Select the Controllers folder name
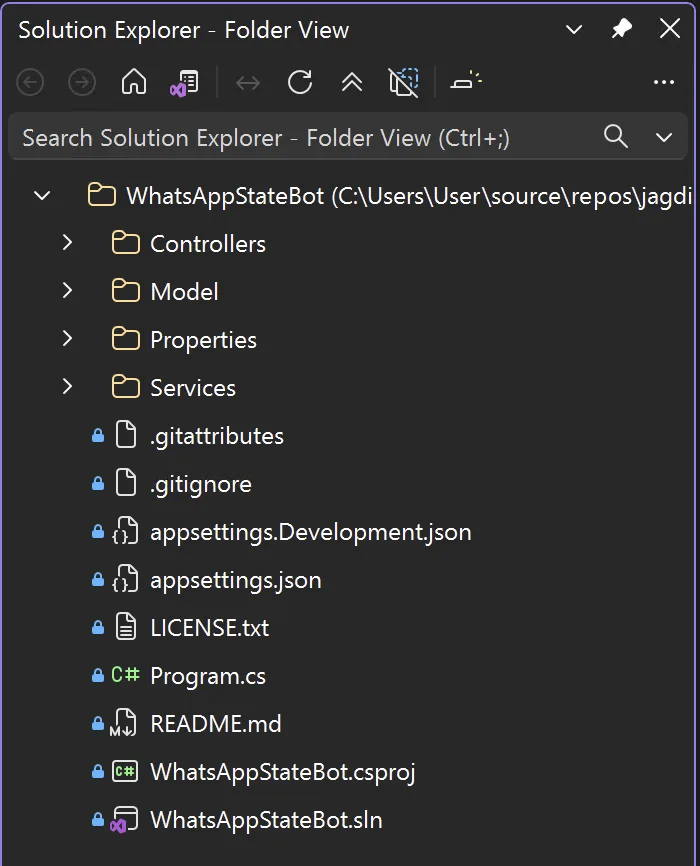700x866 pixels. click(208, 244)
